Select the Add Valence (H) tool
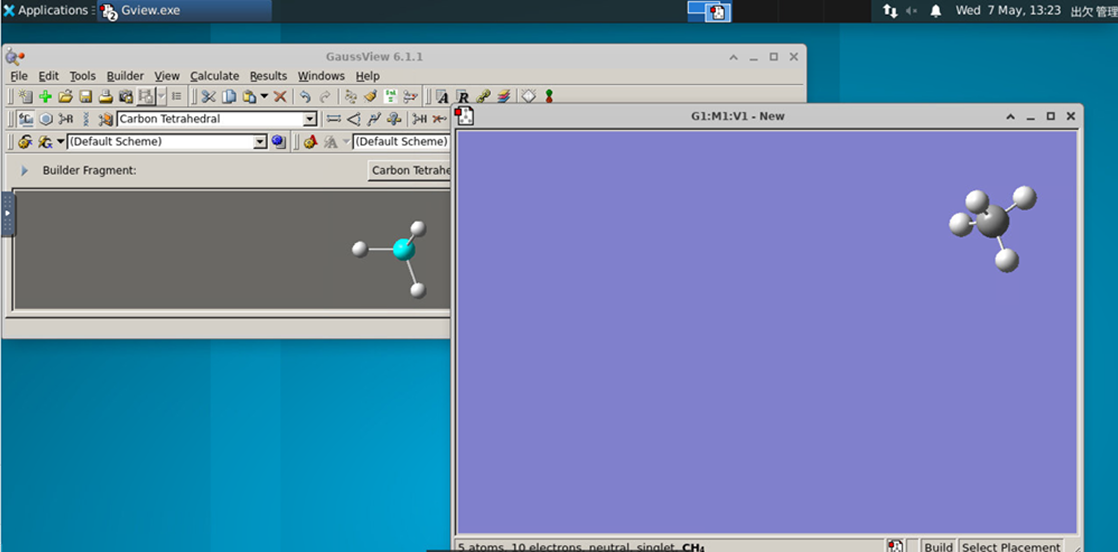Viewport: 1118px width, 552px height. click(x=420, y=119)
